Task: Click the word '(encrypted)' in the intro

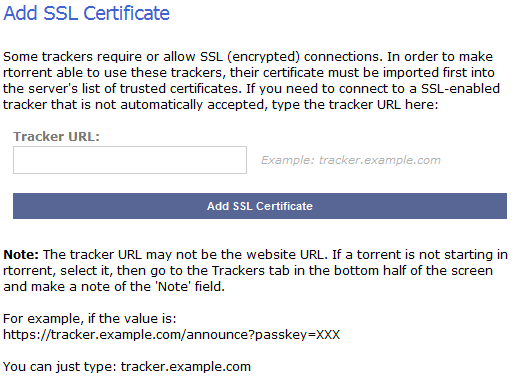Action: pyautogui.click(x=263, y=57)
